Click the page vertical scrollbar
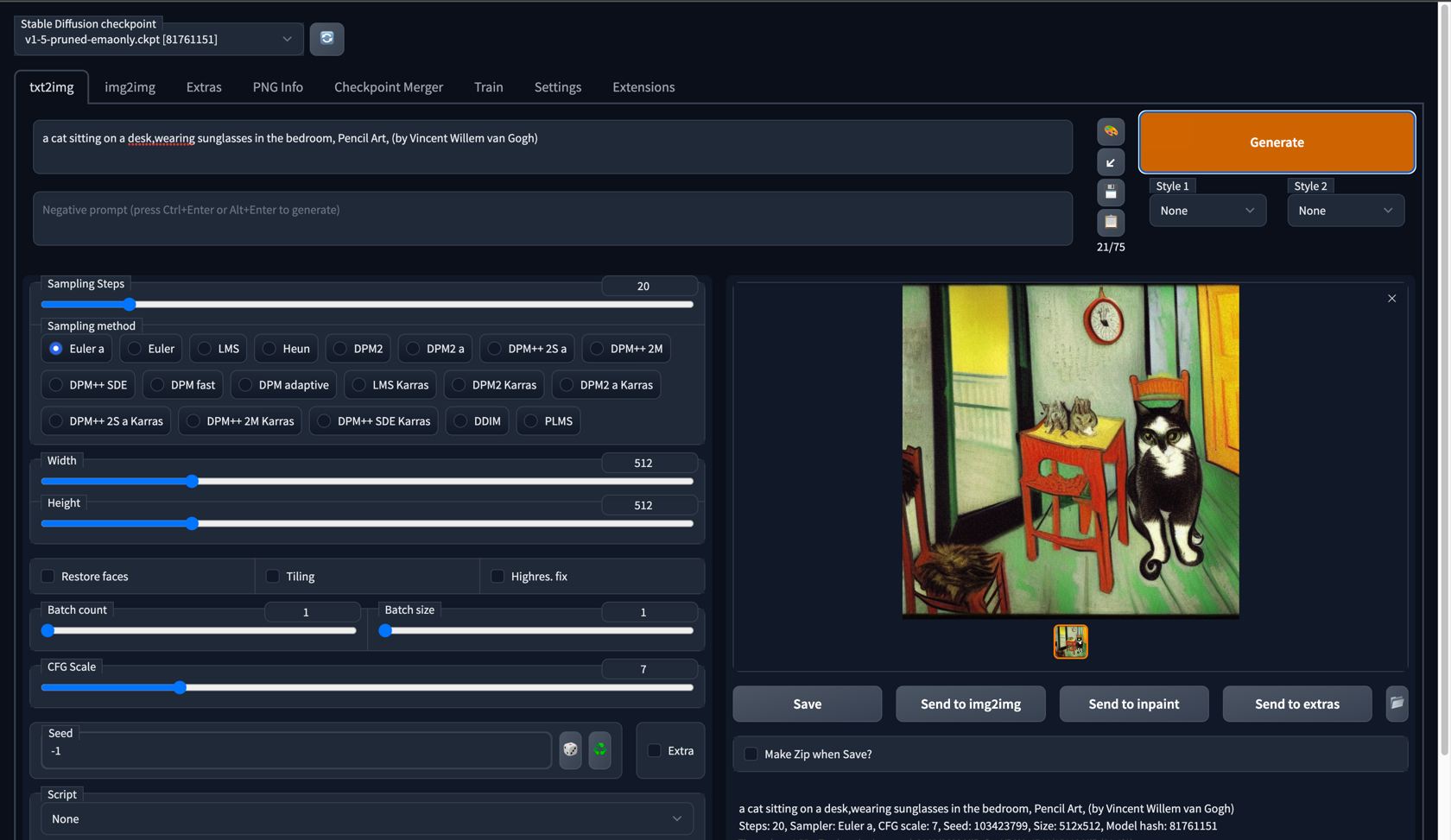 tap(1443, 378)
